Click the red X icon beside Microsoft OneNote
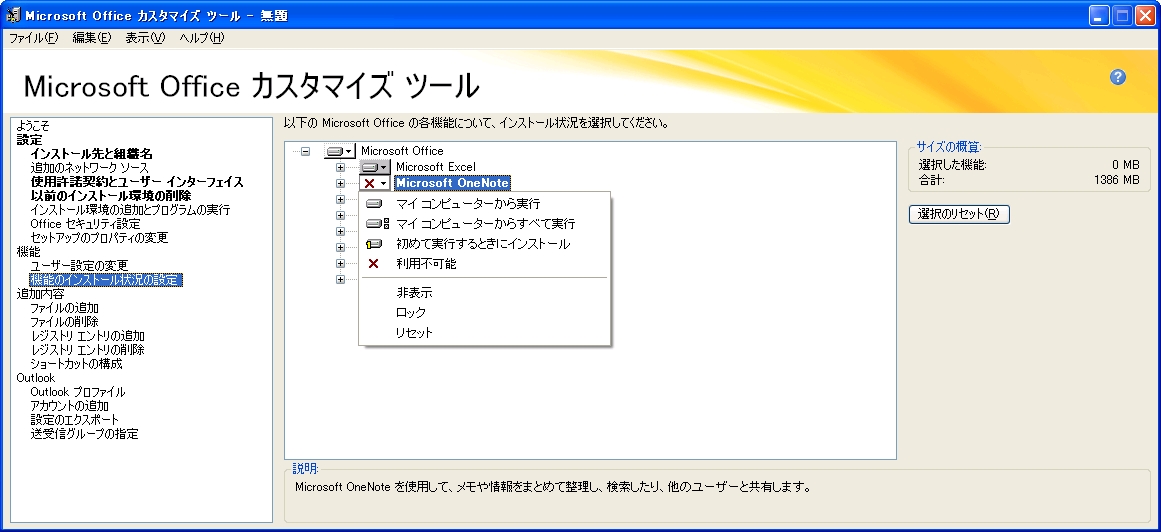 (370, 184)
